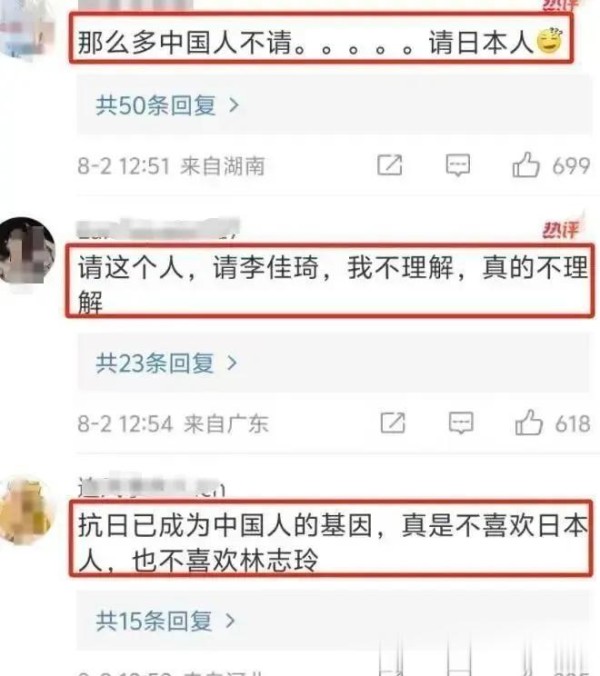
Task: Reply to the 8-2 12:51 Hunan comment
Action: click(x=458, y=165)
